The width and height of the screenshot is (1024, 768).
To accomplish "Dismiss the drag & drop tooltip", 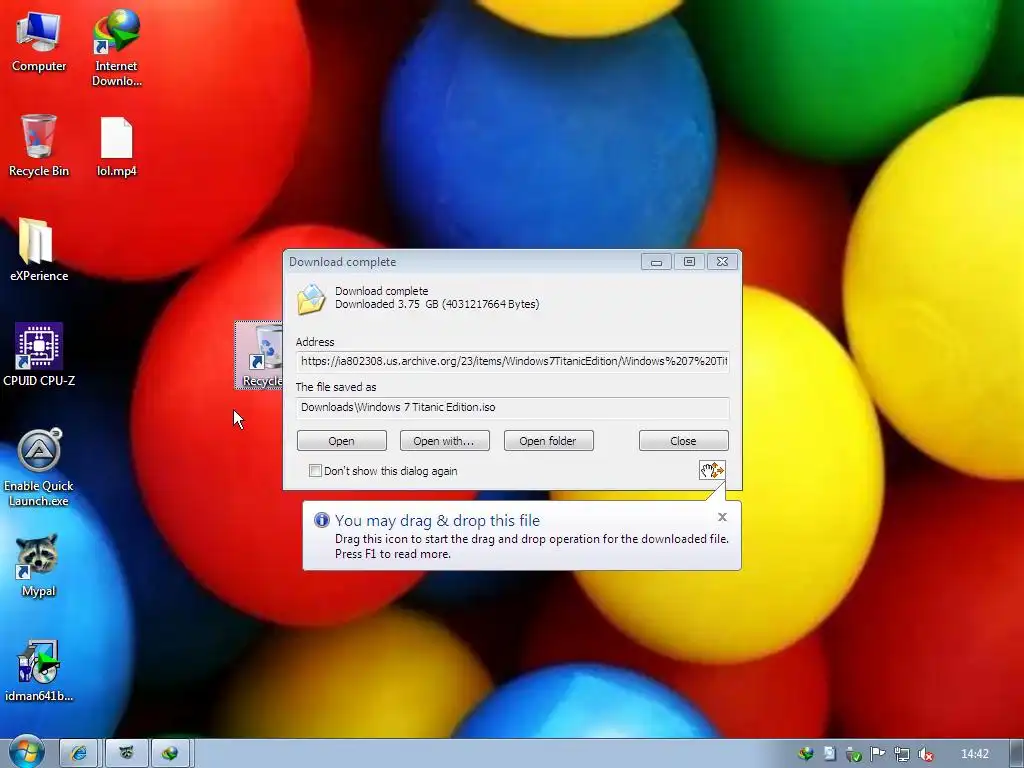I will 722,517.
